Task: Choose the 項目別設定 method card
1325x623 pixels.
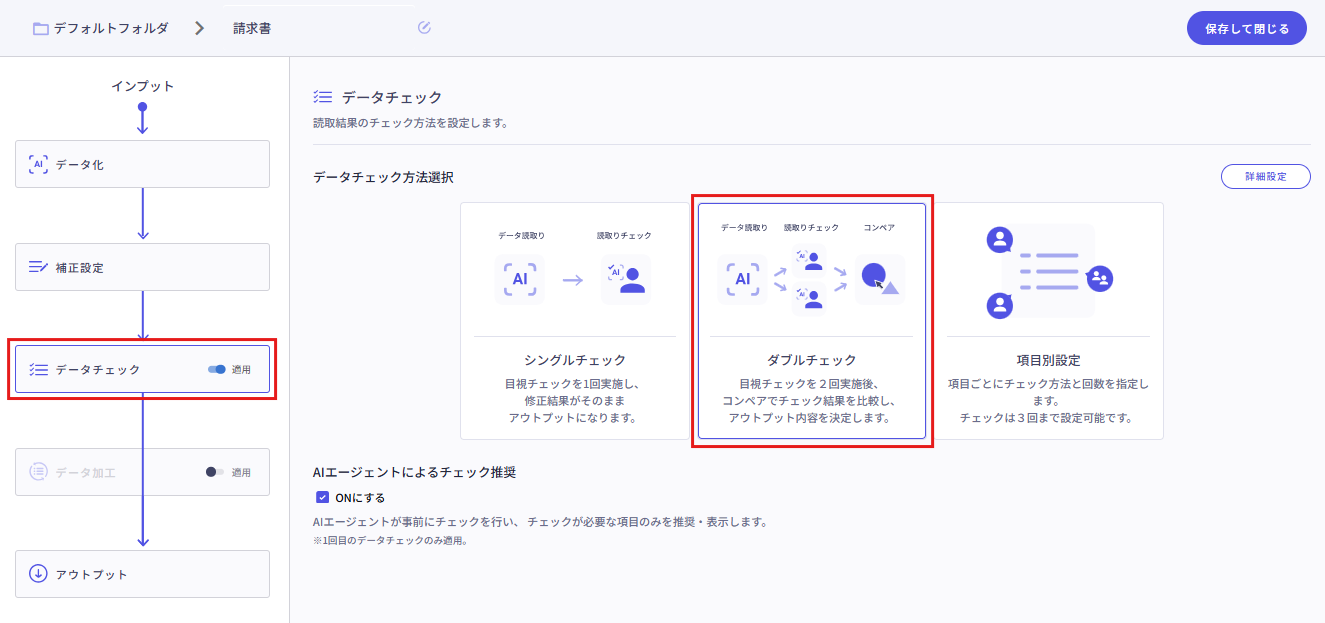Action: [x=1047, y=321]
